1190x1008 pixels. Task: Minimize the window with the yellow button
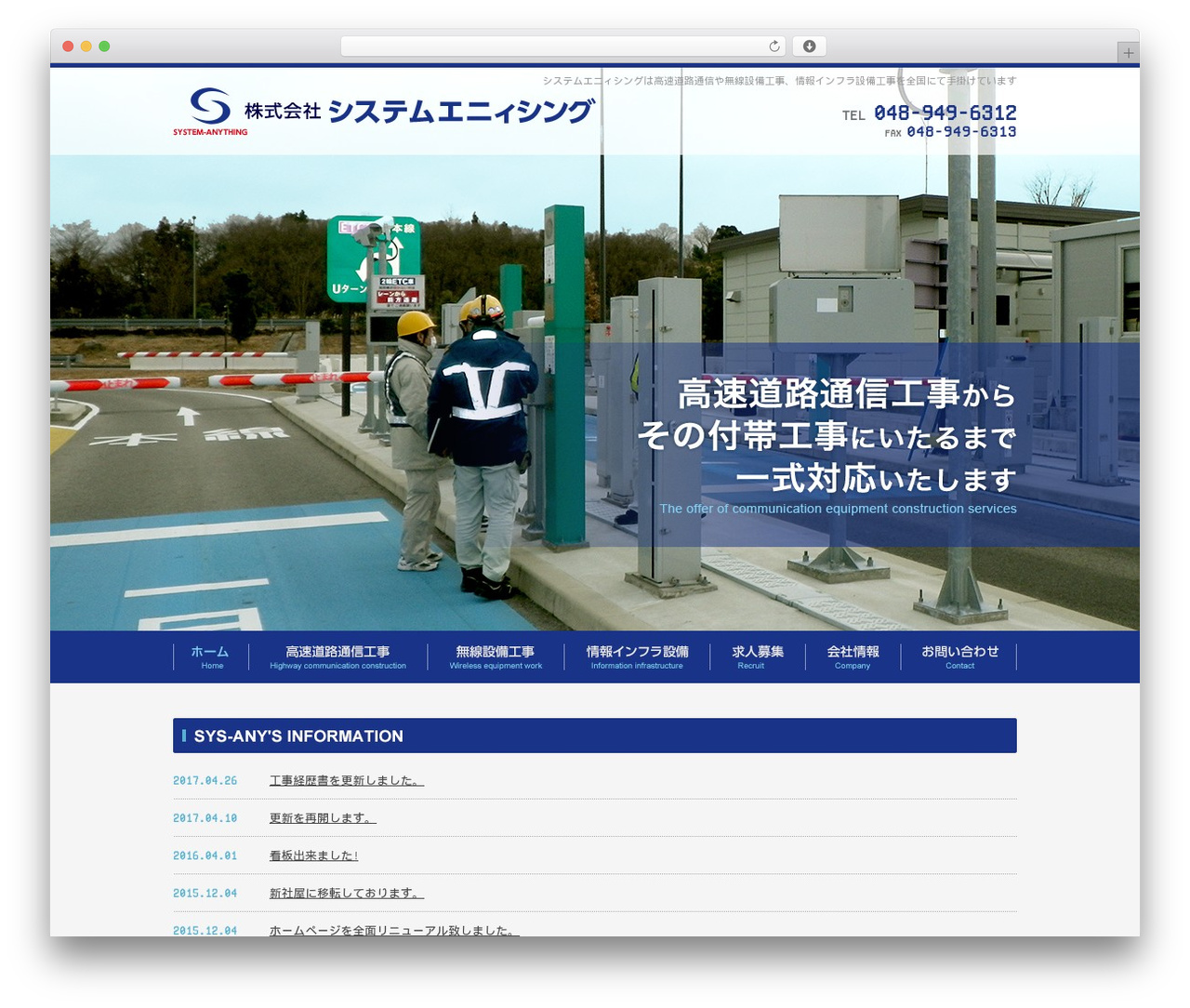click(86, 46)
